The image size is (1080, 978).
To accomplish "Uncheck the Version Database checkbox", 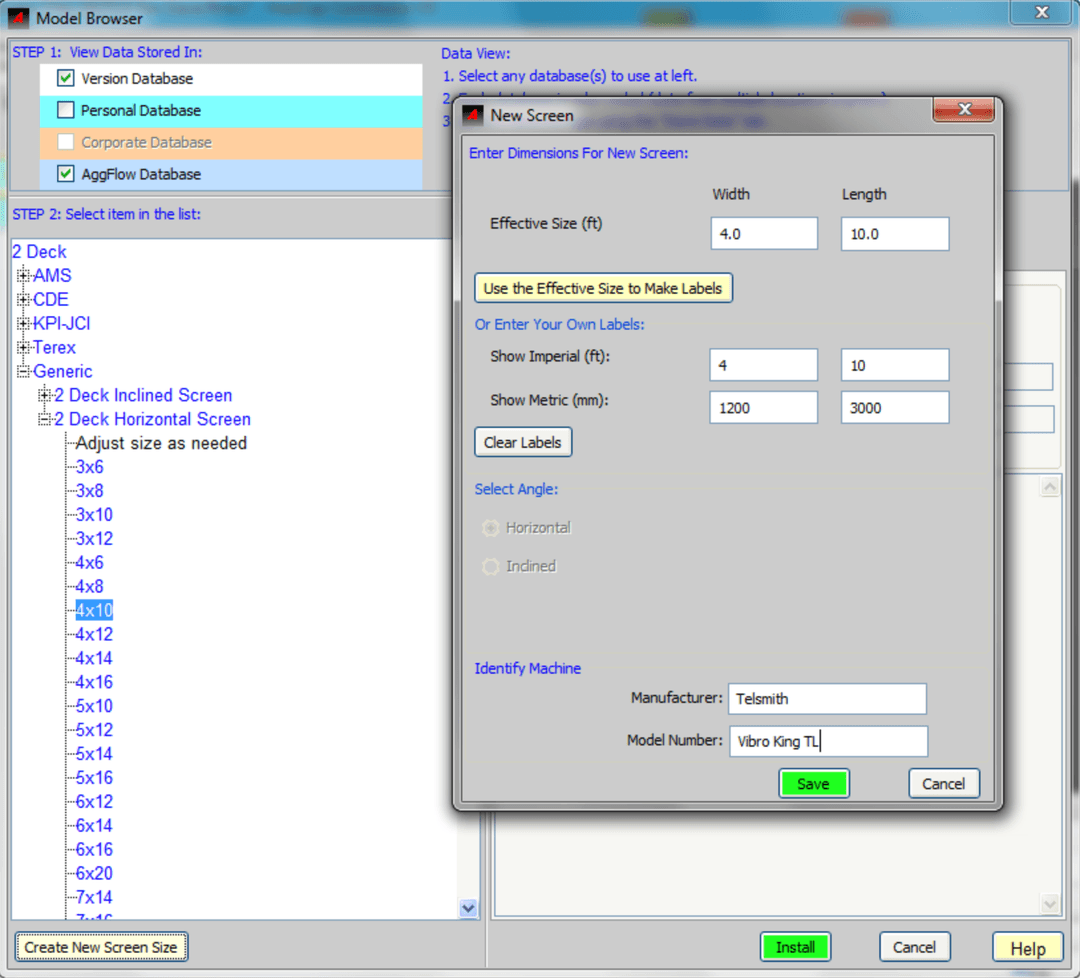I will pos(66,78).
